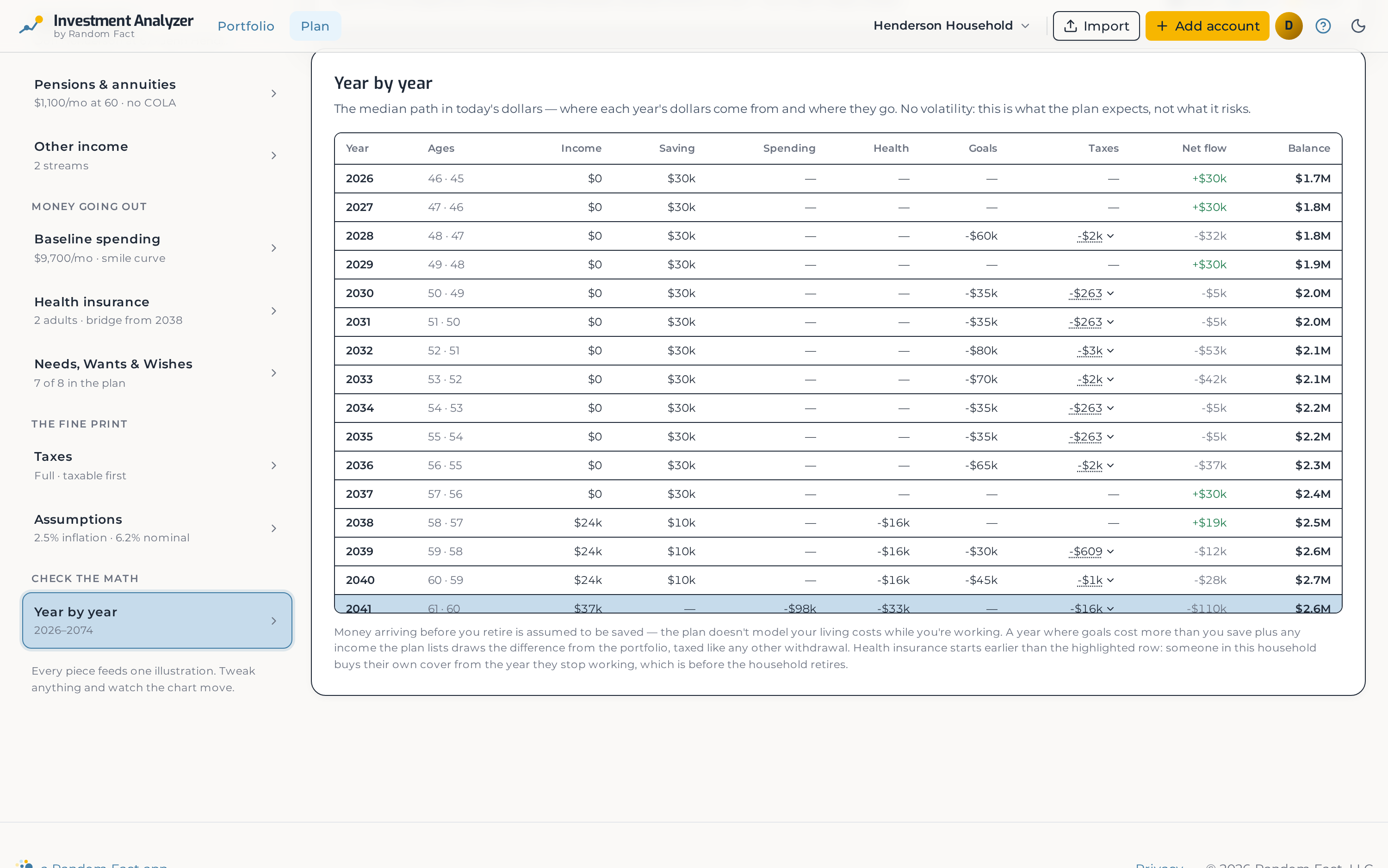1388x868 pixels.
Task: Open the user avatar D menu
Action: (1288, 26)
